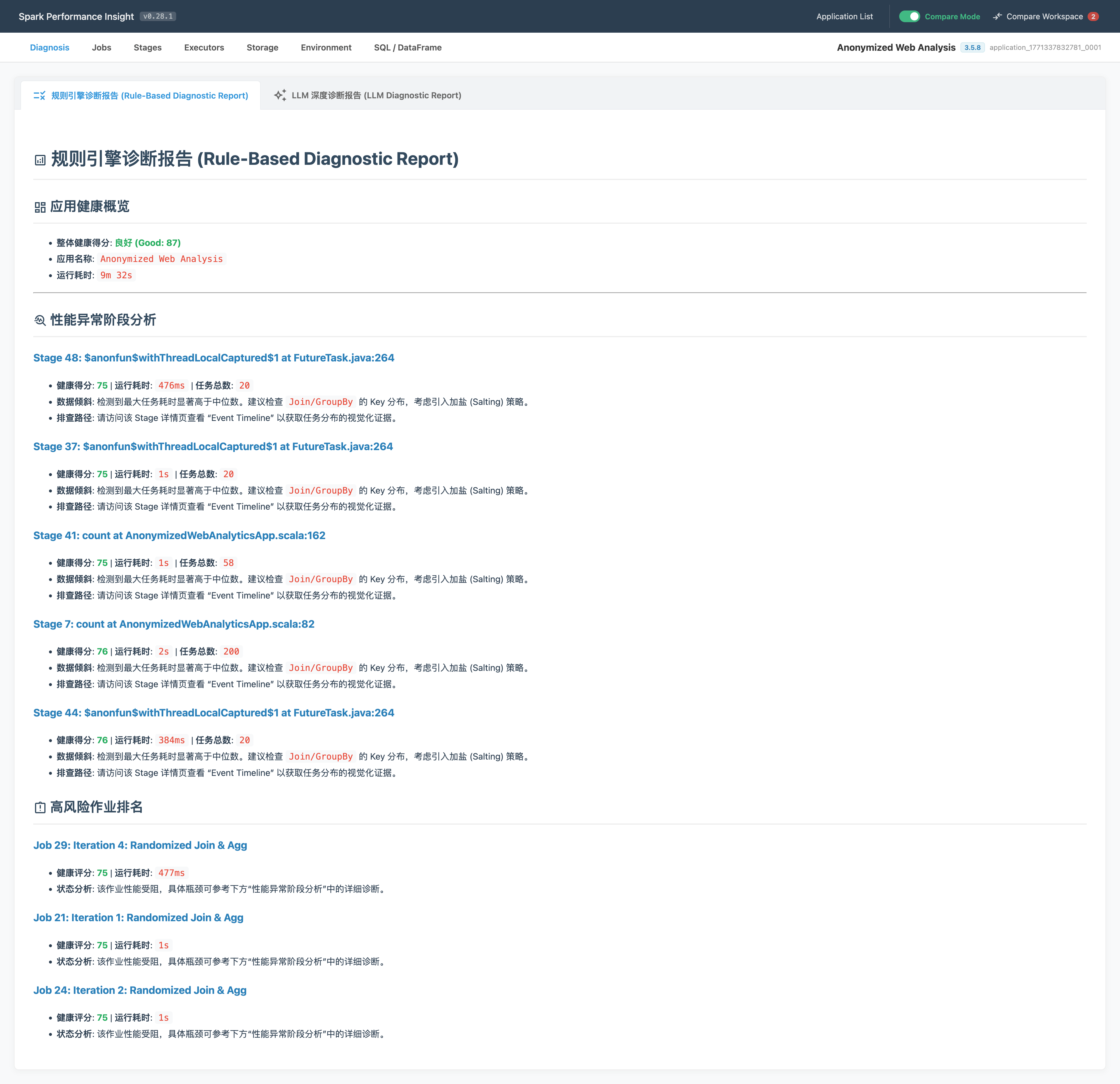Click the Compare Workspace arrows icon
The width and height of the screenshot is (1120, 1084).
[x=997, y=17]
